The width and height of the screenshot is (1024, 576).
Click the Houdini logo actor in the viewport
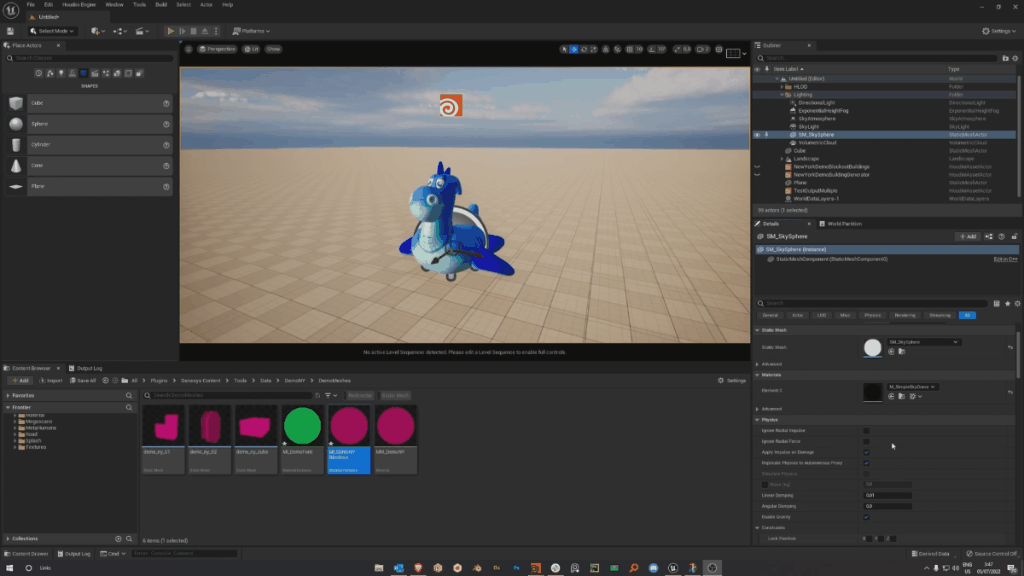pyautogui.click(x=452, y=106)
